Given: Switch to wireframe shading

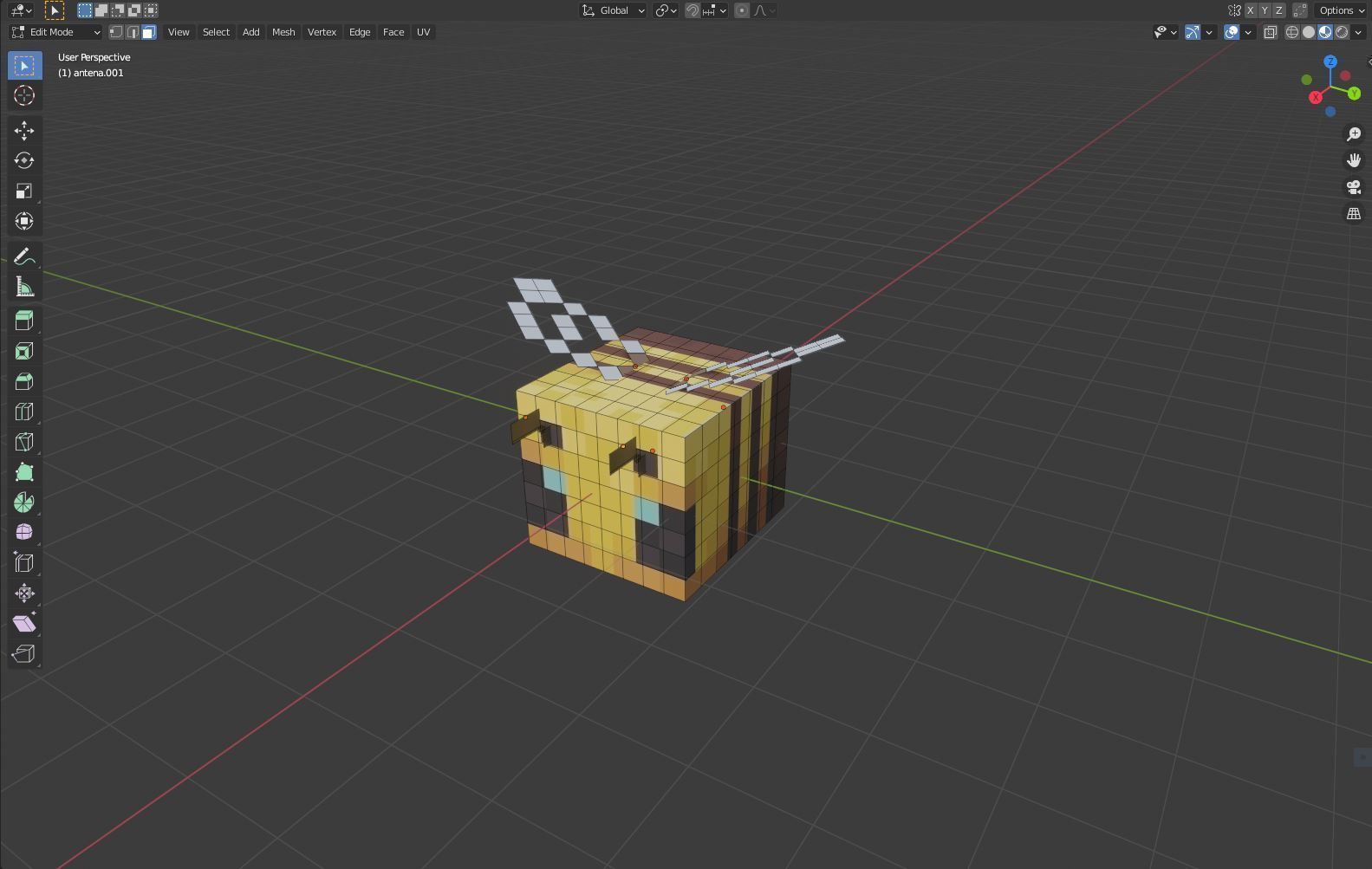Looking at the screenshot, I should pyautogui.click(x=1292, y=32).
